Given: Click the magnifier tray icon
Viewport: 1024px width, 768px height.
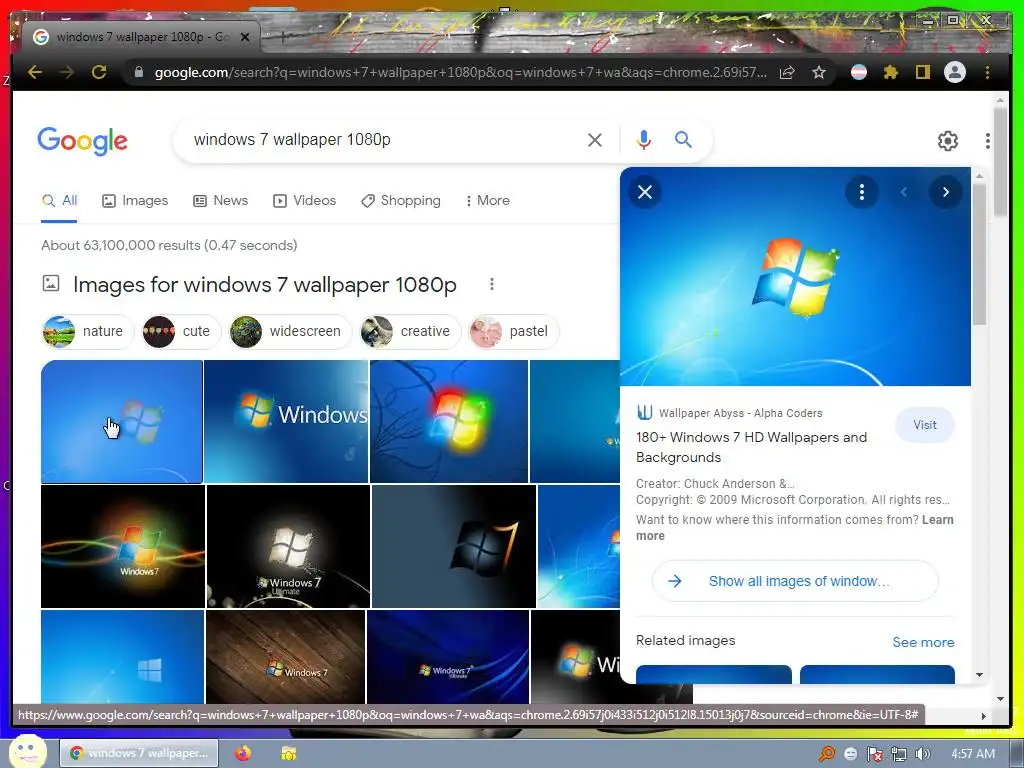Looking at the screenshot, I should point(827,754).
